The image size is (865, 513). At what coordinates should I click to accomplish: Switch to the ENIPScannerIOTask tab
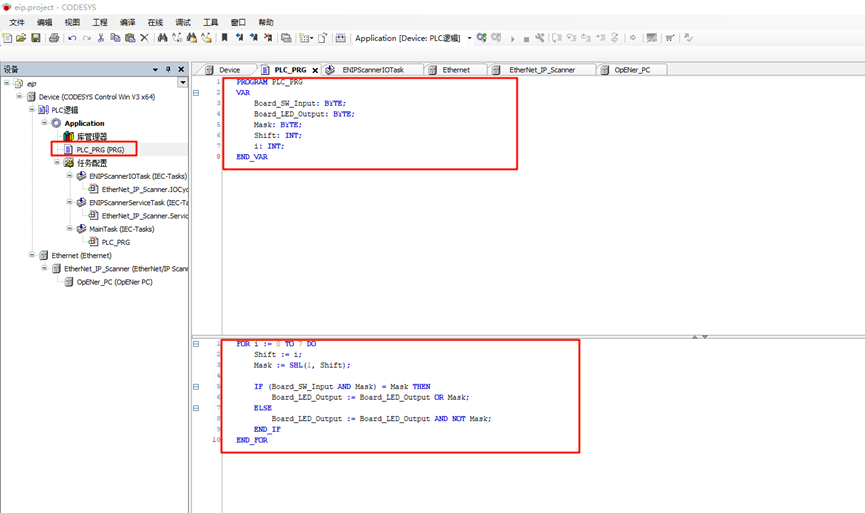pyautogui.click(x=372, y=70)
